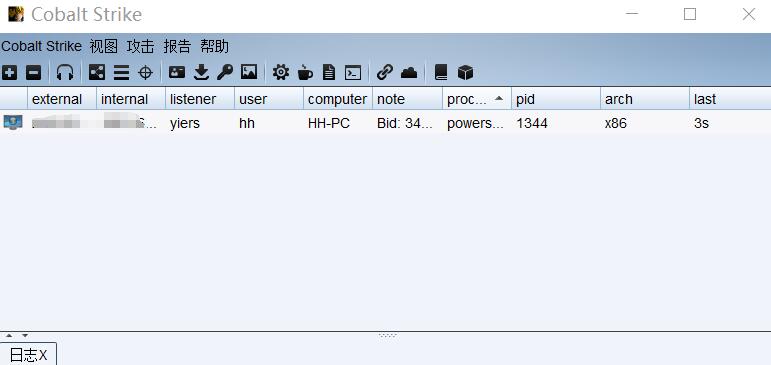Minimize the Cobalt Strike window
The width and height of the screenshot is (771, 365).
point(632,14)
